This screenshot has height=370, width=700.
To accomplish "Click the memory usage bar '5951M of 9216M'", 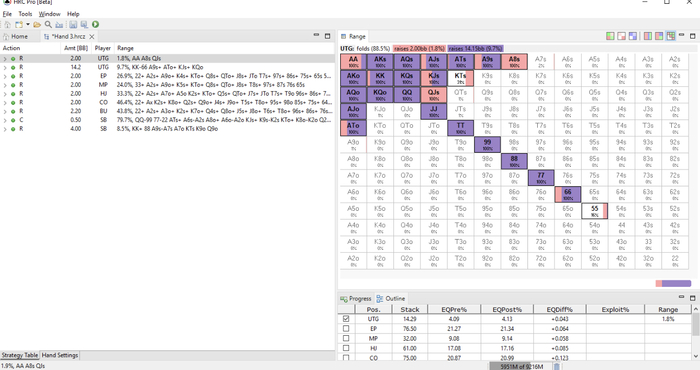I will click(521, 366).
